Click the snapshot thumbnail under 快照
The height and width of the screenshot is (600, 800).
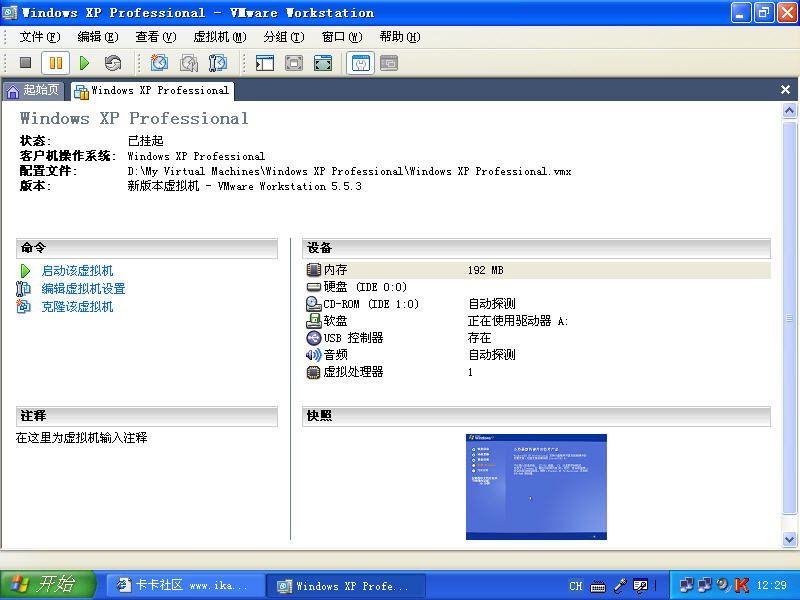coord(536,487)
